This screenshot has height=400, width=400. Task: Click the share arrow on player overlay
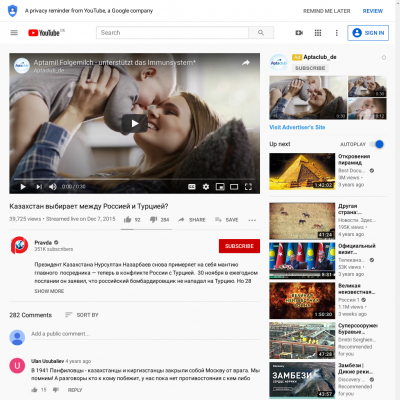click(246, 63)
